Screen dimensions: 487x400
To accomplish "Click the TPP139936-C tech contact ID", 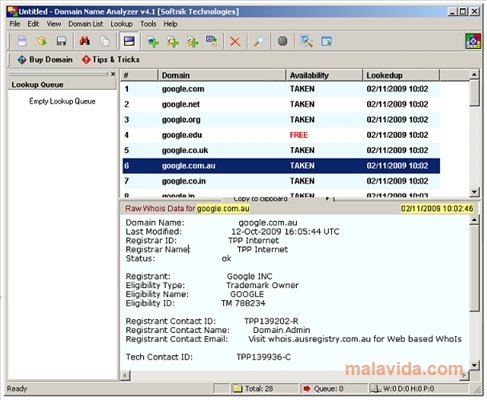I will click(263, 357).
